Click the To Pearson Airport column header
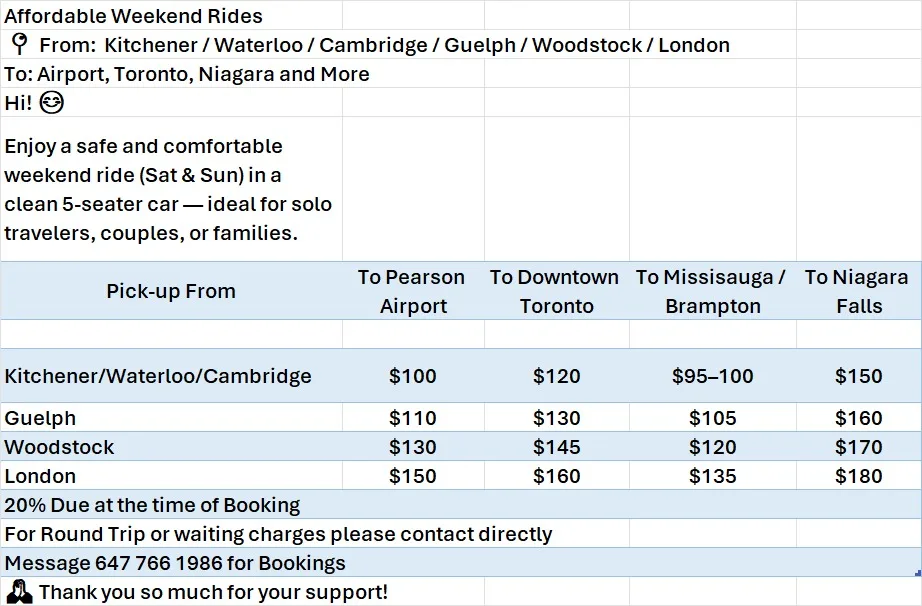This screenshot has width=922, height=606. tap(413, 291)
